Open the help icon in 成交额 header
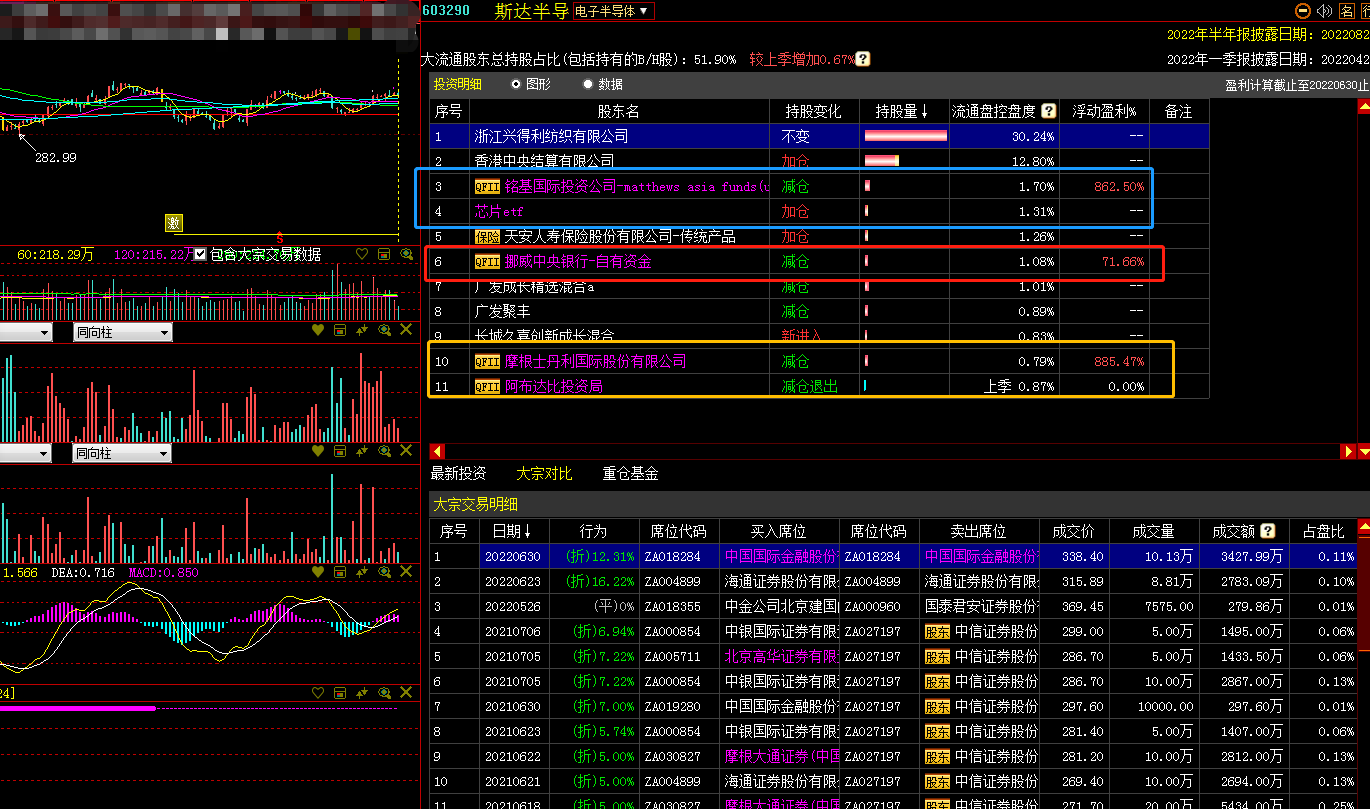Screen dimensions: 1370x809 pos(1268,531)
